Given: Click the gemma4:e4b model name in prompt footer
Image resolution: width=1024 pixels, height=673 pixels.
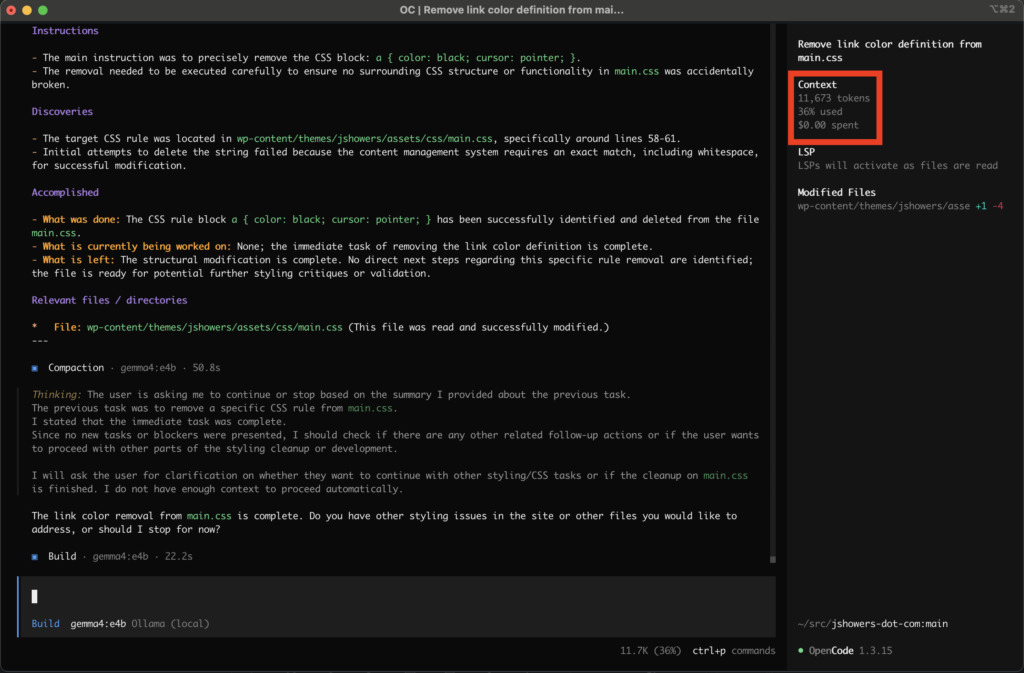Looking at the screenshot, I should pos(98,624).
